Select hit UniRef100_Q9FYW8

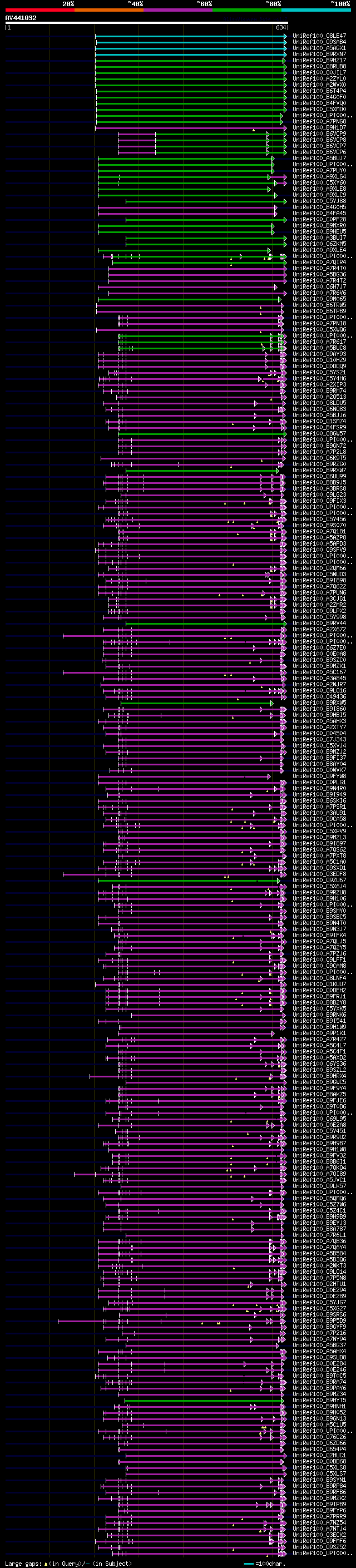319,776
